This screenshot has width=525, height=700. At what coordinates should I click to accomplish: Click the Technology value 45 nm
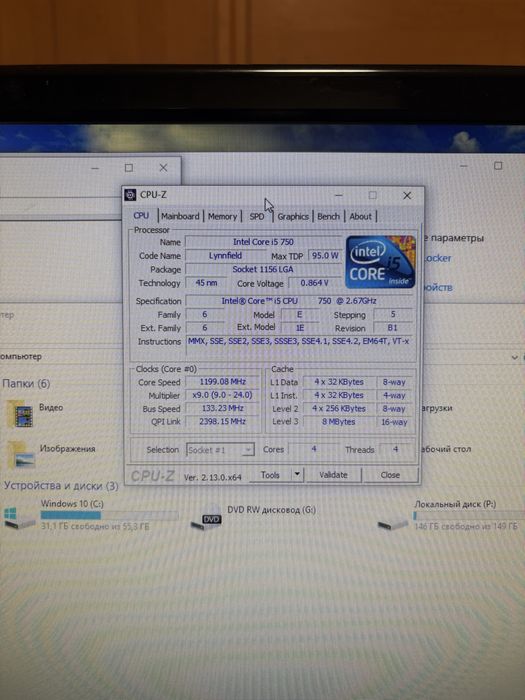(206, 283)
